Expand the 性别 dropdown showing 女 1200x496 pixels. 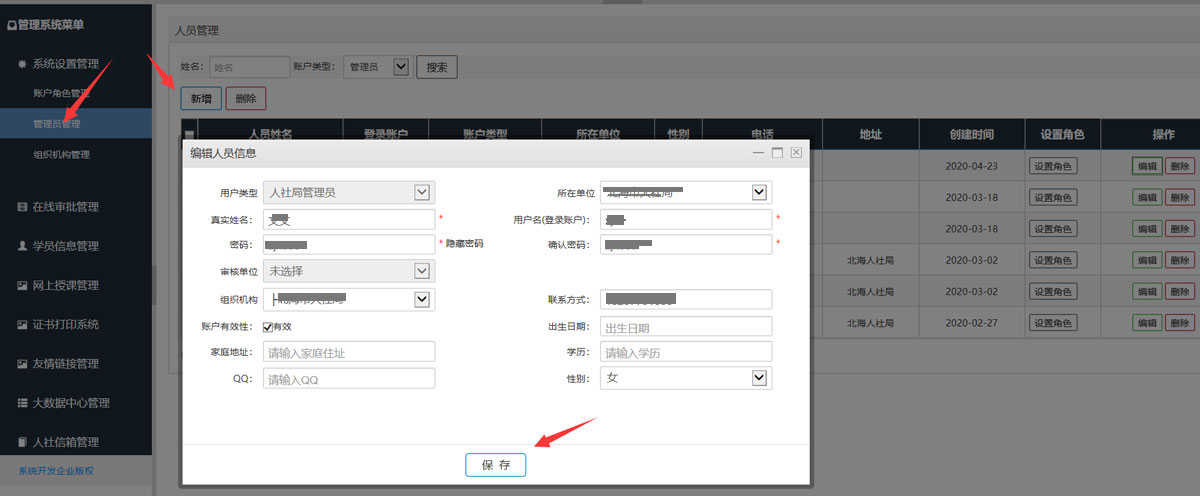tap(759, 378)
